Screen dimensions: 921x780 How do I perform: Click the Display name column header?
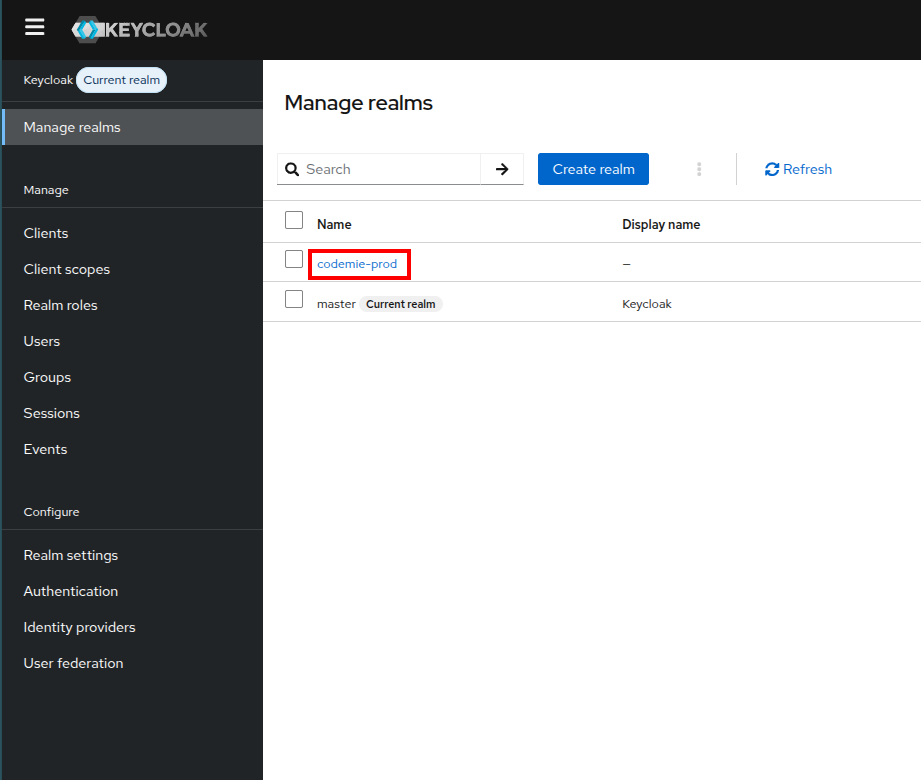(661, 224)
